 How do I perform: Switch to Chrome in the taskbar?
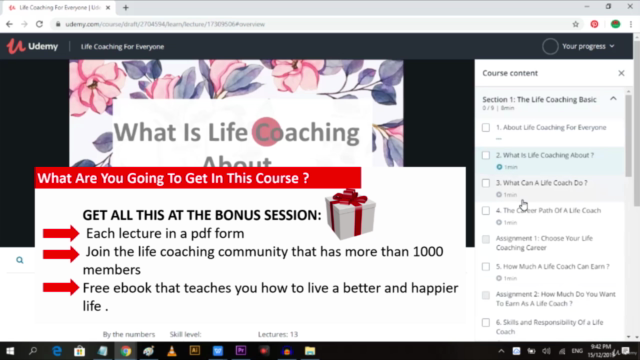126,351
